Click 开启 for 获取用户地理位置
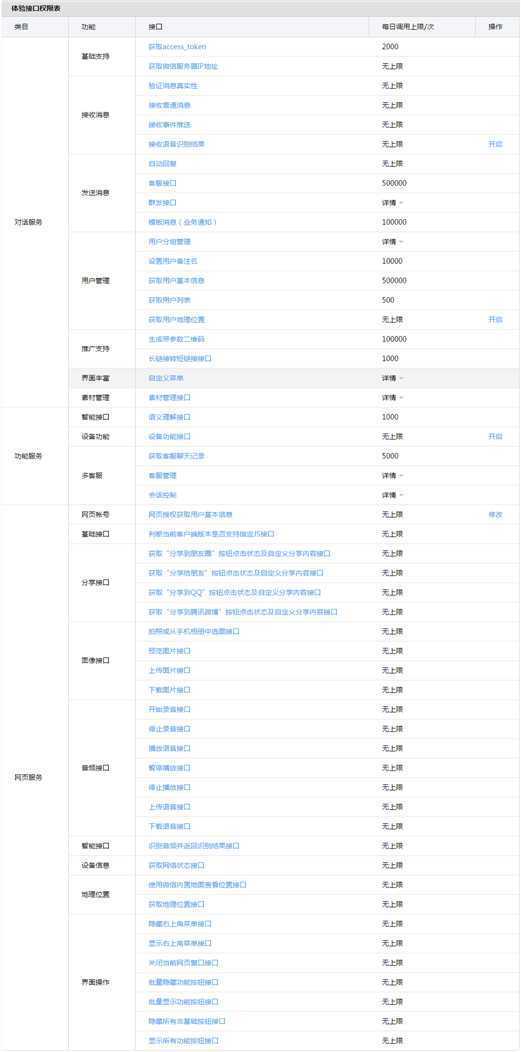 click(495, 320)
